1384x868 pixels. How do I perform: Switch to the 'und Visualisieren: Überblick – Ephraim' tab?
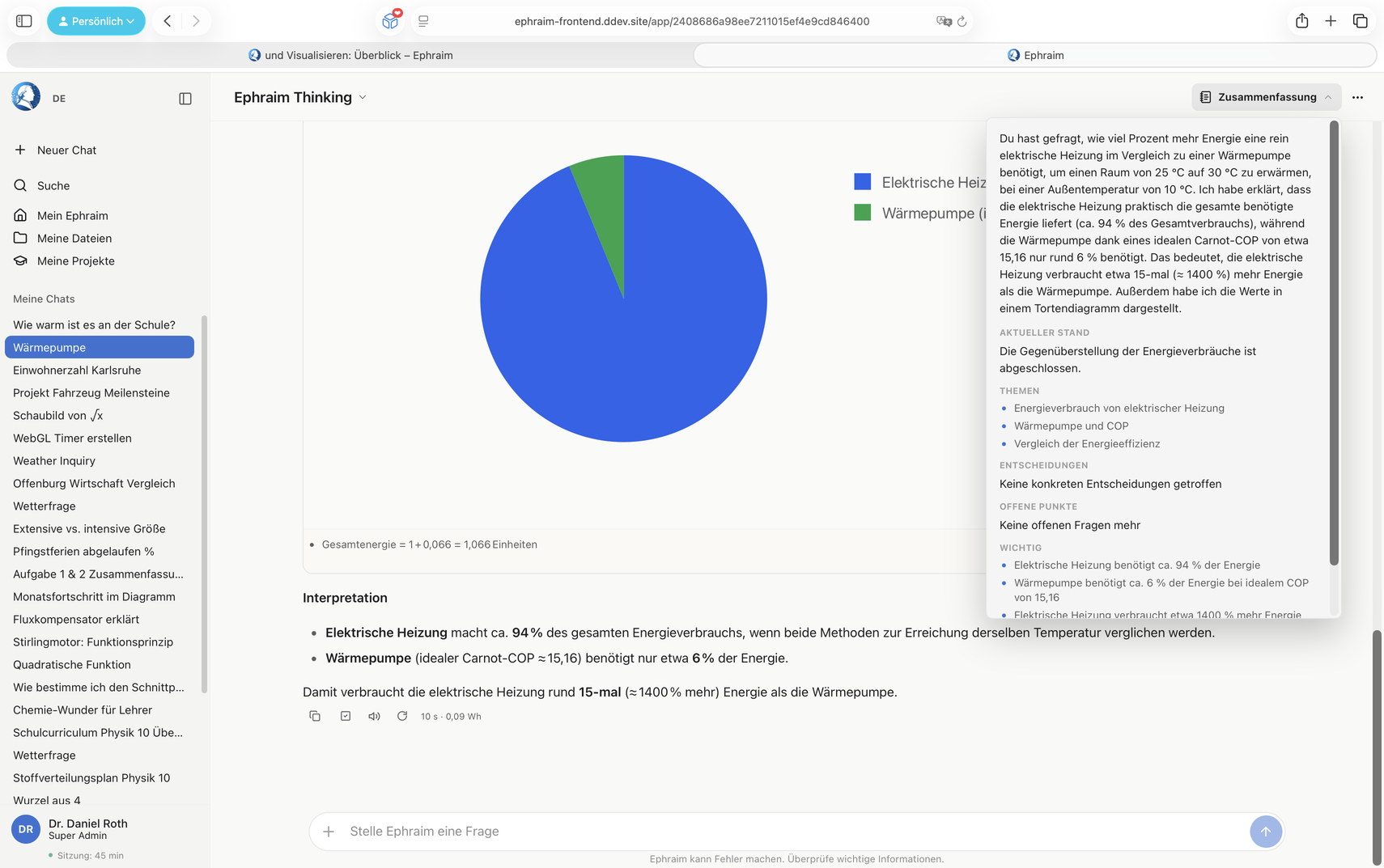350,55
